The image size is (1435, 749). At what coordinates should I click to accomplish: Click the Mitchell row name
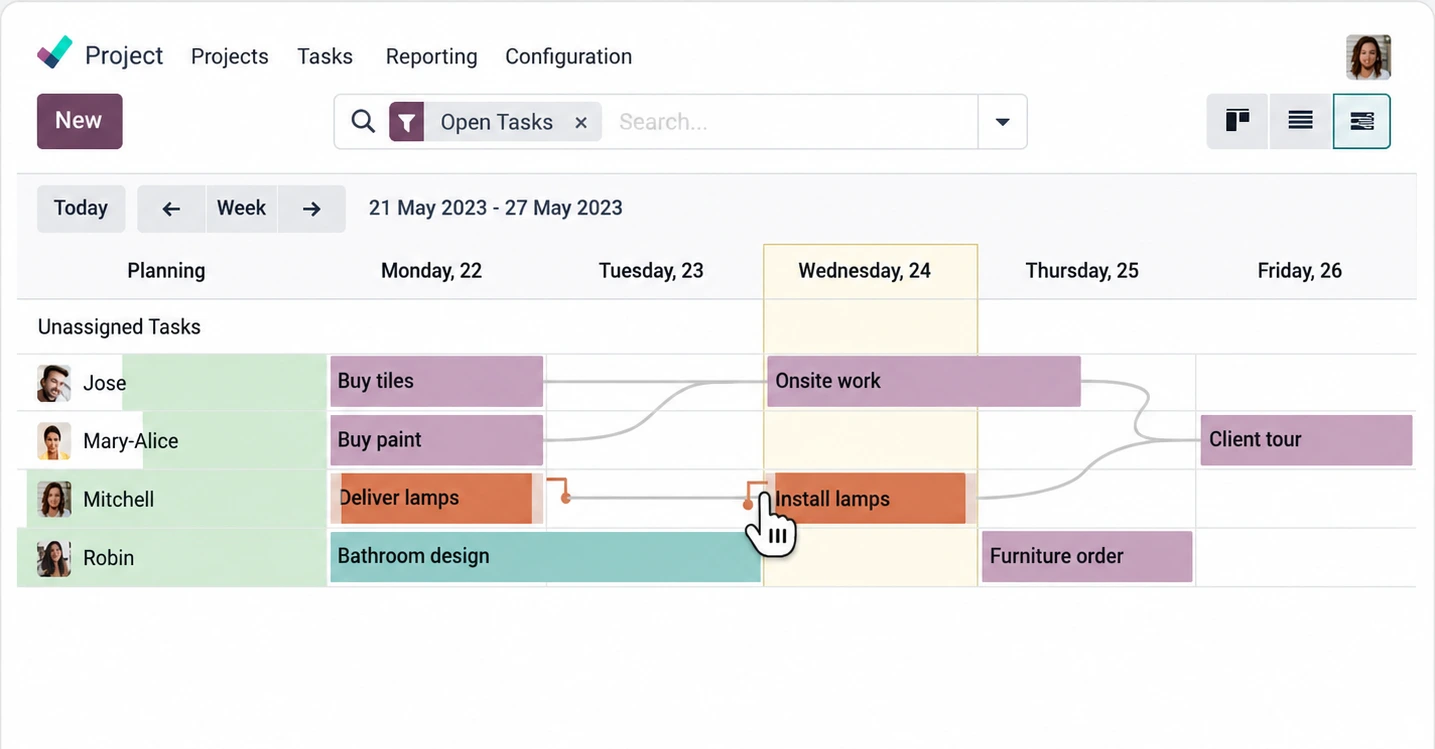pos(118,499)
